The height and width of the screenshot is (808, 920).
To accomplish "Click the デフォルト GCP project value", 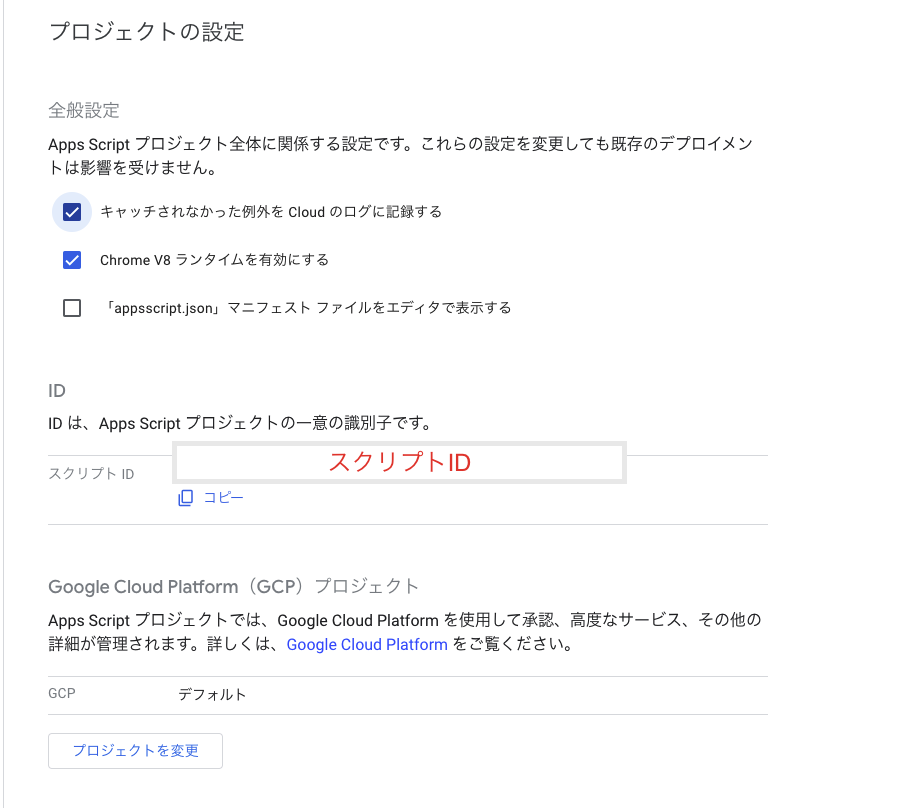I will pyautogui.click(x=208, y=693).
